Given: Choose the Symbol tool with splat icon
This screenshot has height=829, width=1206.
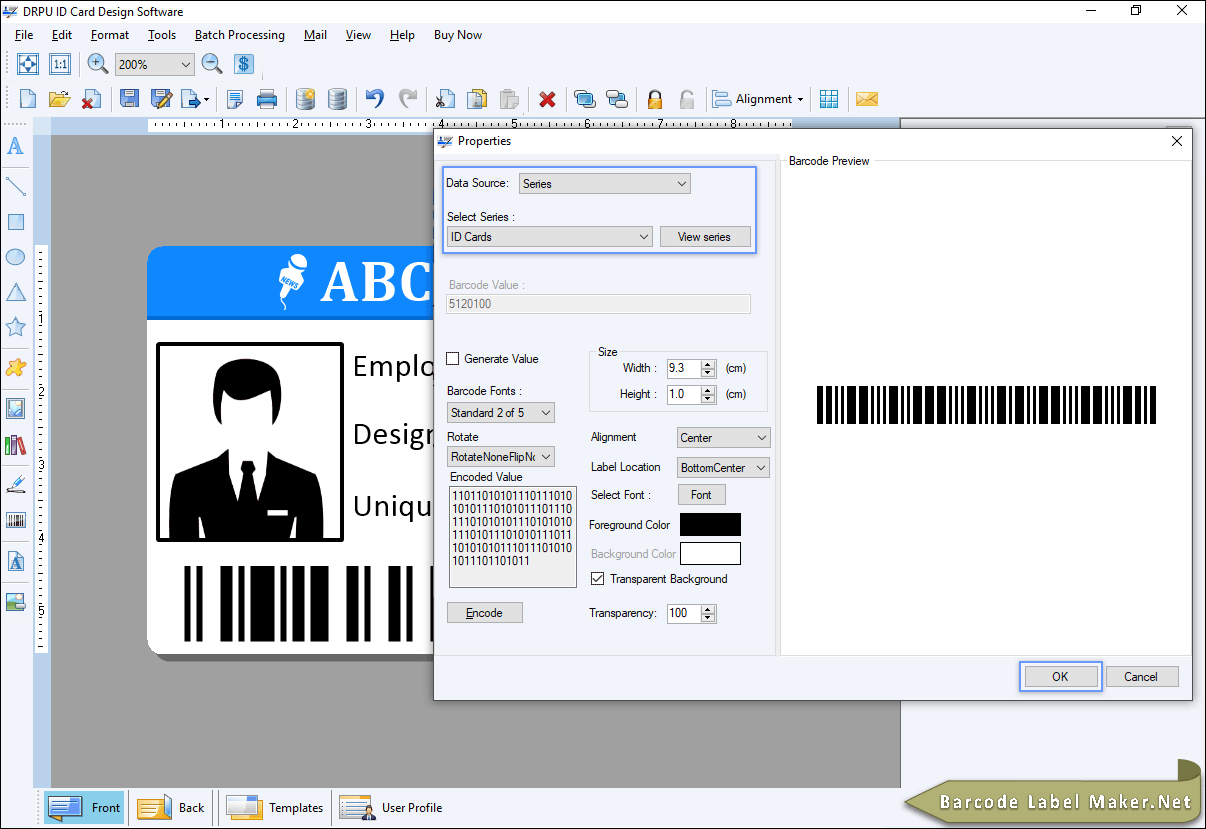Looking at the screenshot, I should coord(15,367).
